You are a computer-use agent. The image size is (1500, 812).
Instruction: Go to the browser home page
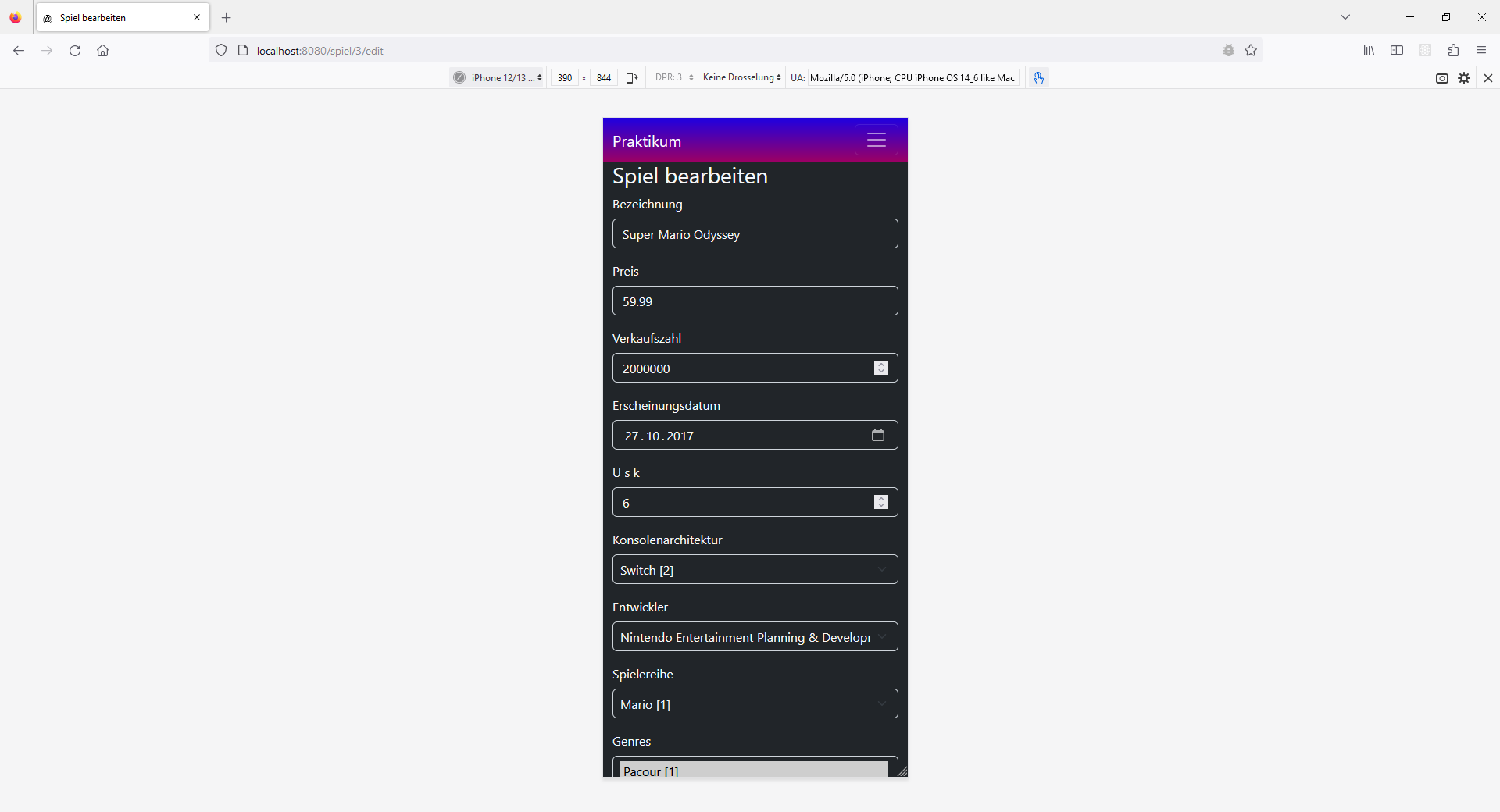pyautogui.click(x=102, y=51)
